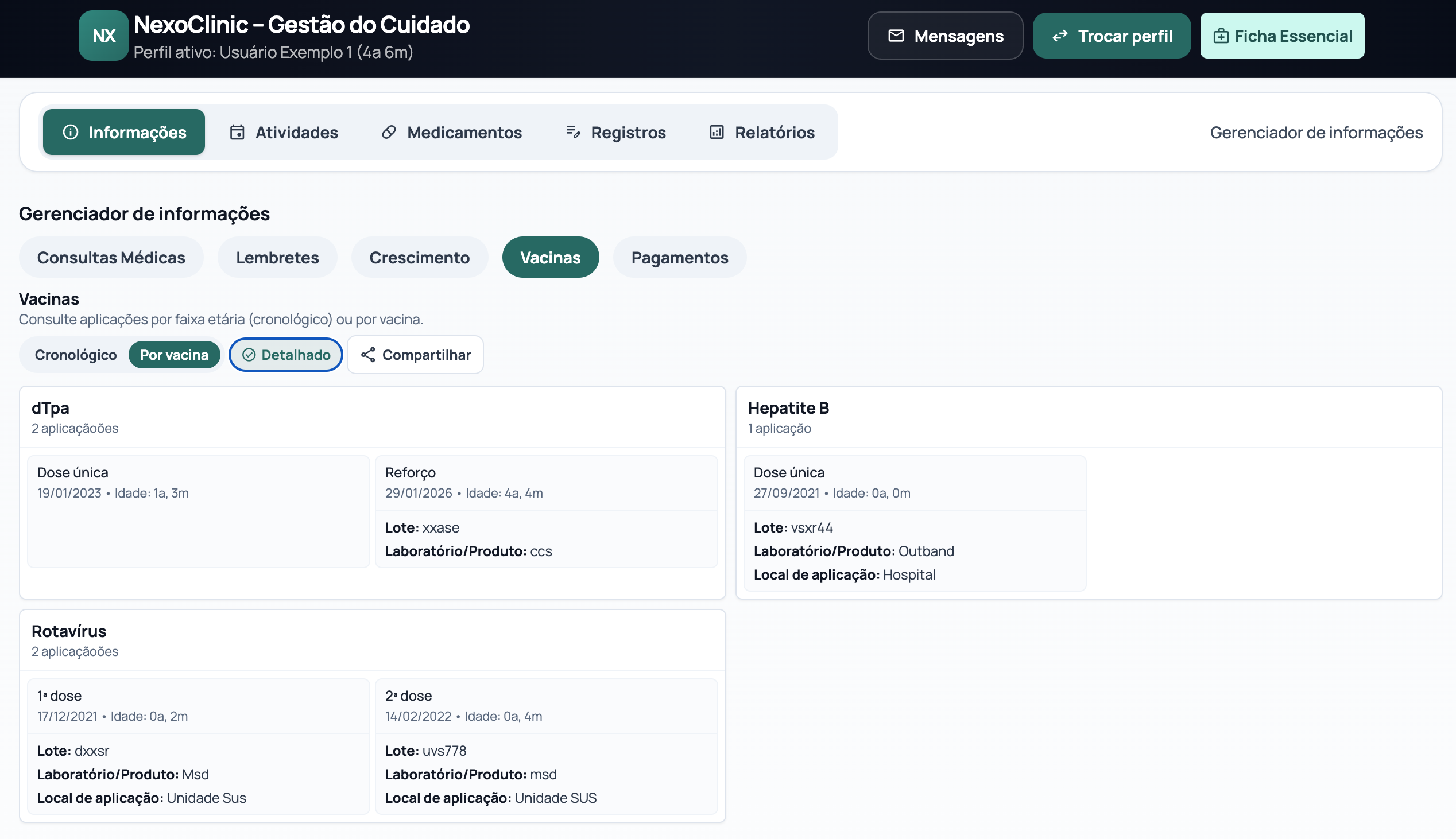Open Hepatite B Dose única card

click(915, 524)
